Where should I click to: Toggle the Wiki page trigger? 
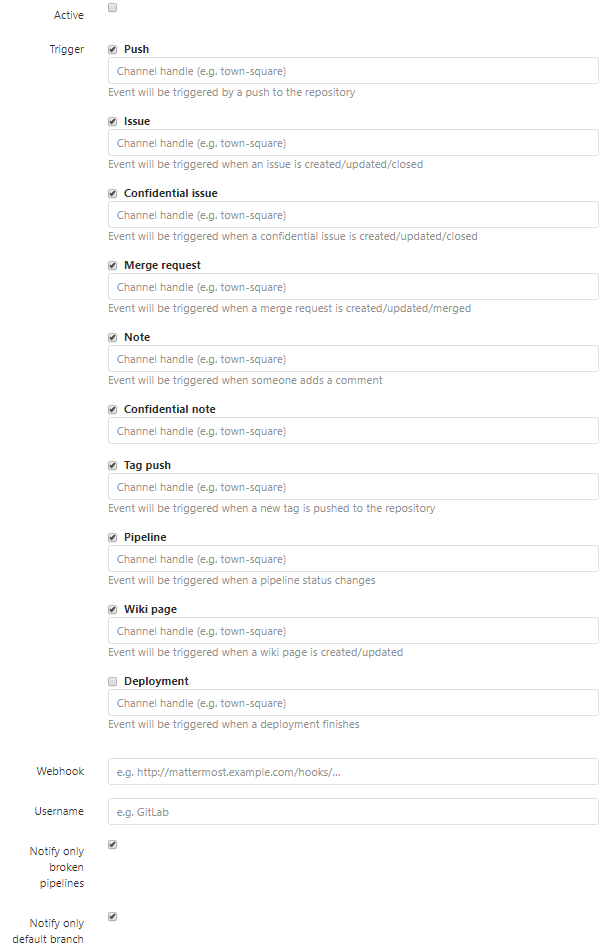[113, 609]
